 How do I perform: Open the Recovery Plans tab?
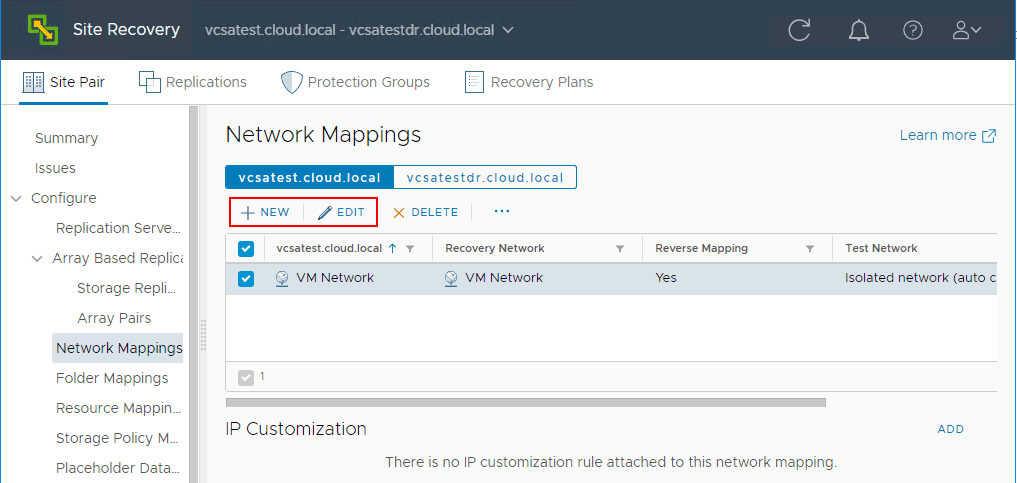(x=529, y=82)
